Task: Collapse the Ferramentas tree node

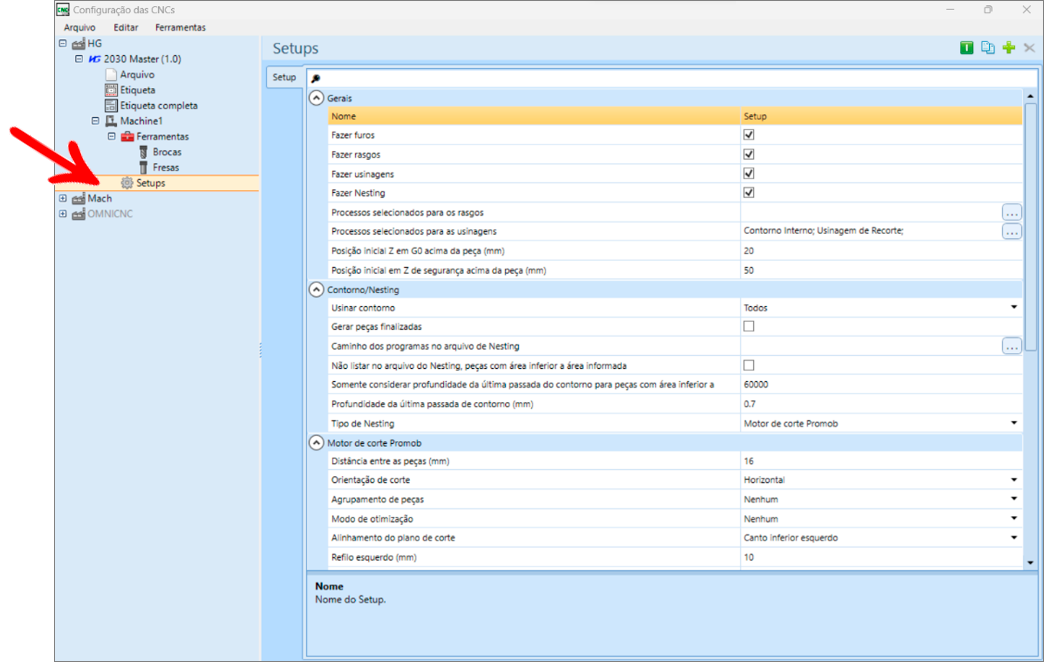Action: tap(111, 136)
